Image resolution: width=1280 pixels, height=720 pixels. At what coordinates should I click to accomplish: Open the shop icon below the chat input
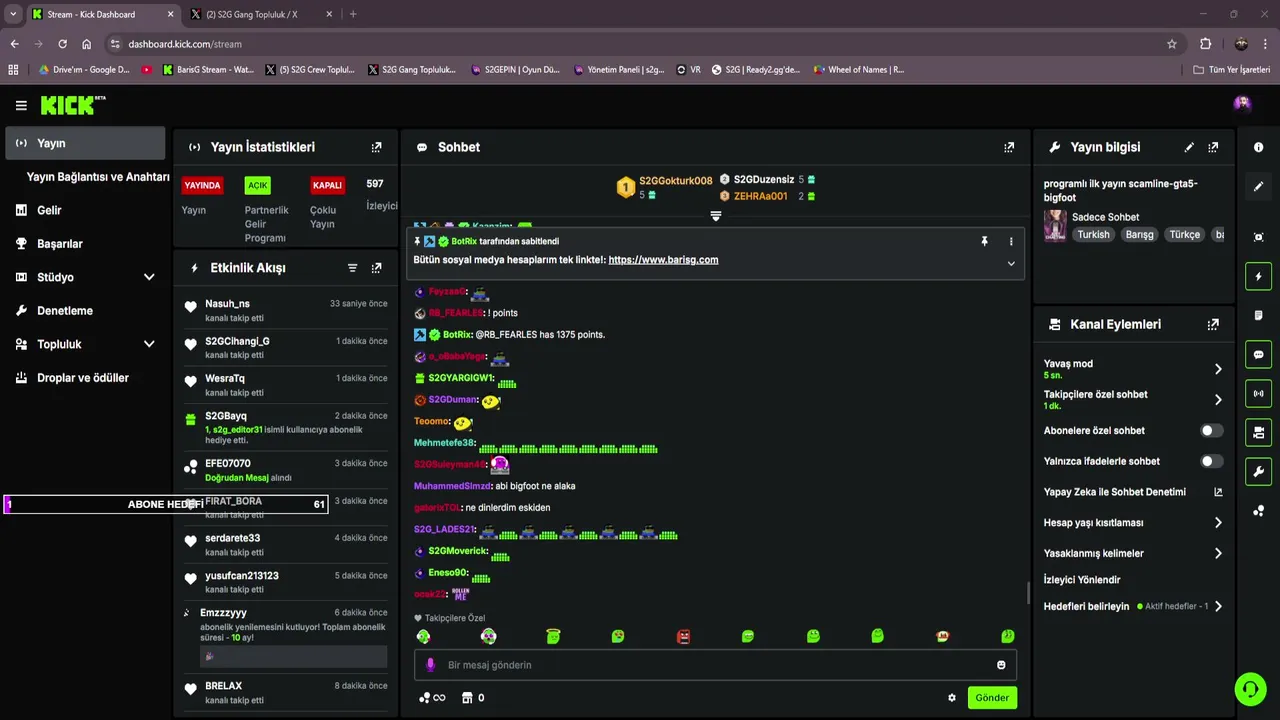pyautogui.click(x=466, y=698)
